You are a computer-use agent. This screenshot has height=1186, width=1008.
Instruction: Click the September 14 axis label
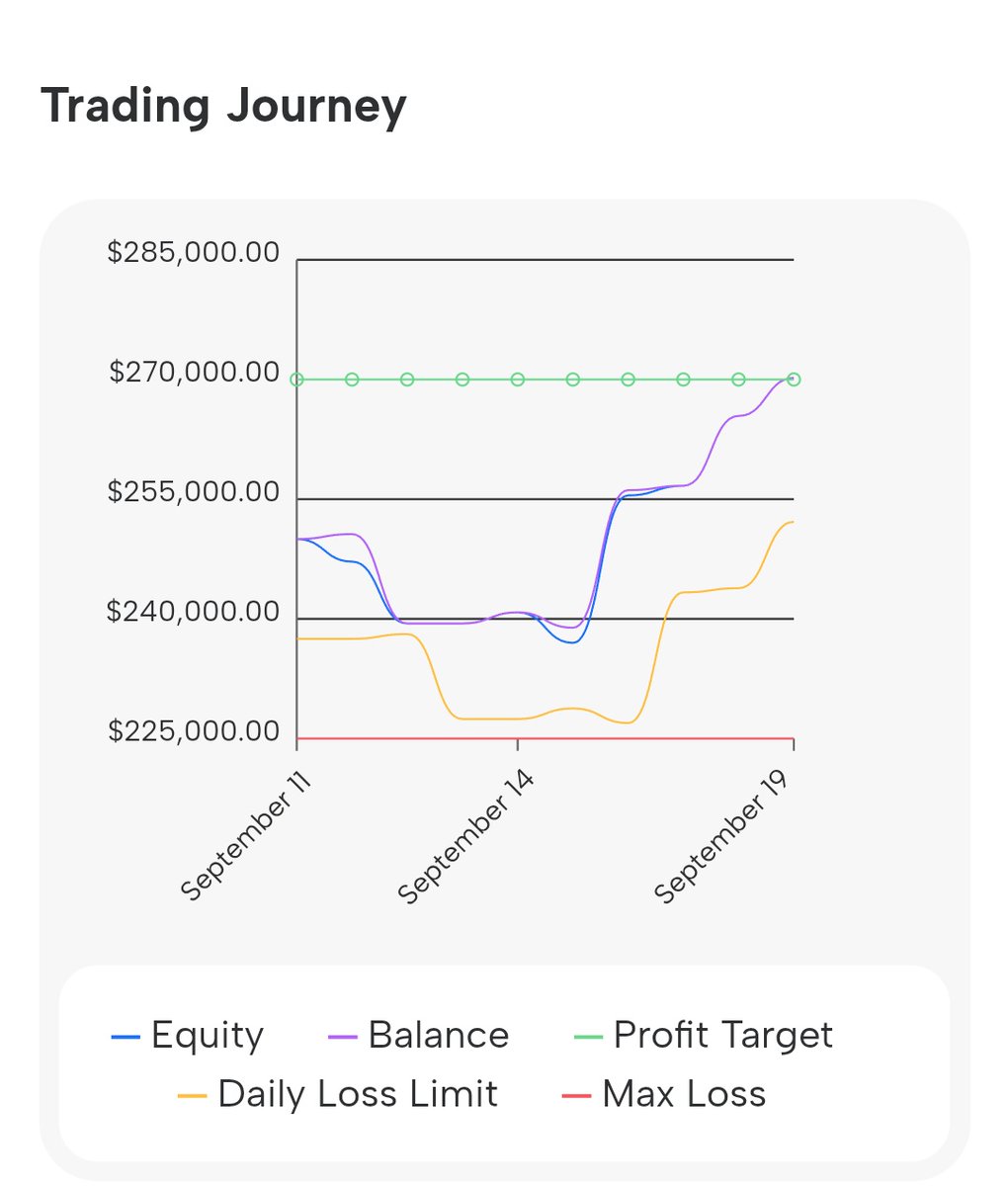(465, 839)
